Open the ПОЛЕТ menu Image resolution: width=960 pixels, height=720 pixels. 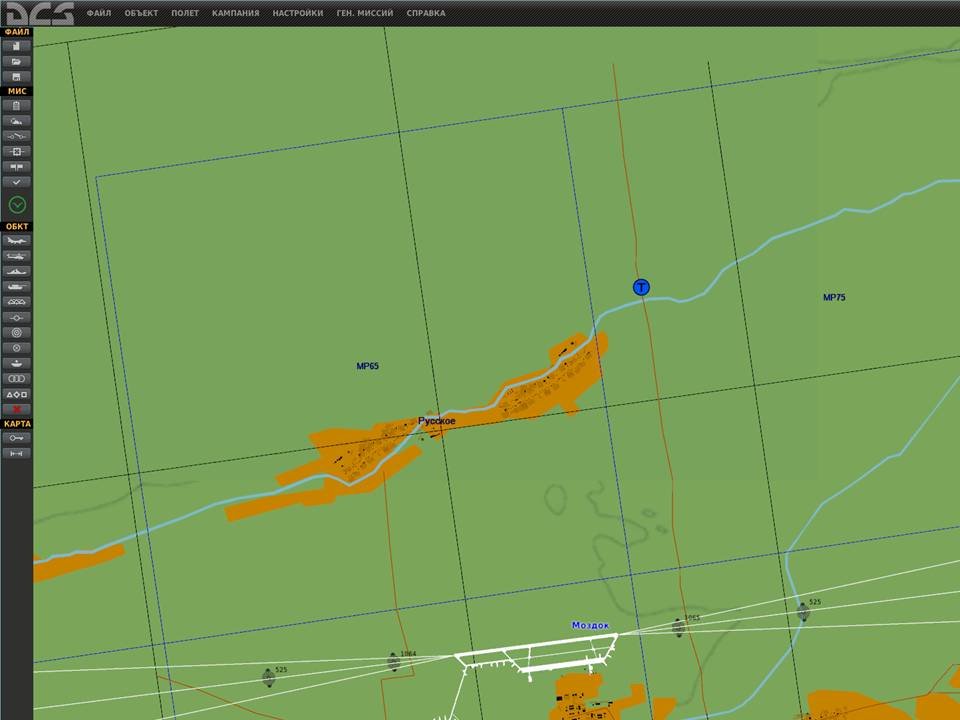pyautogui.click(x=185, y=13)
